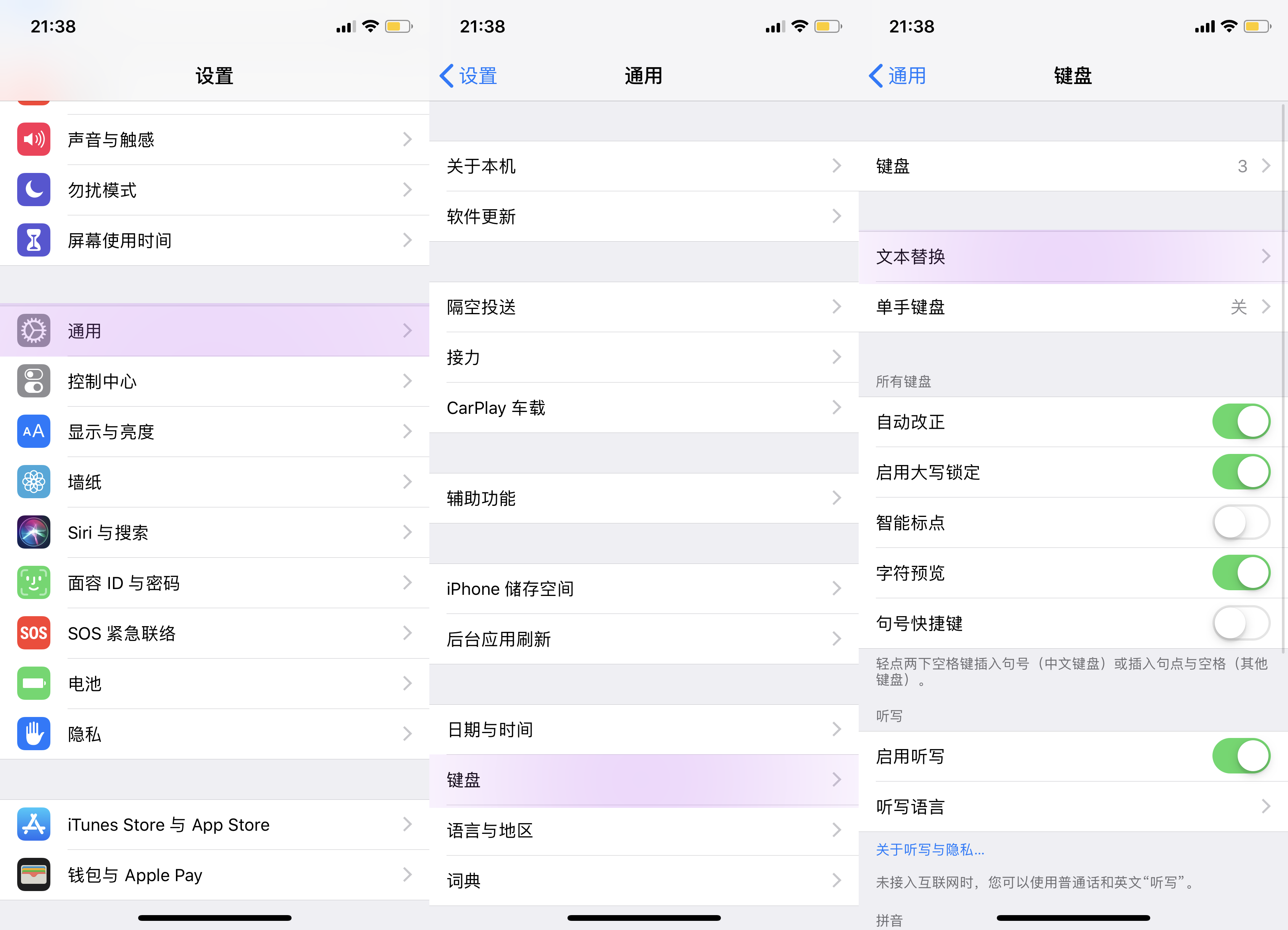Tap the 单手键盘 value 关

click(x=1239, y=307)
